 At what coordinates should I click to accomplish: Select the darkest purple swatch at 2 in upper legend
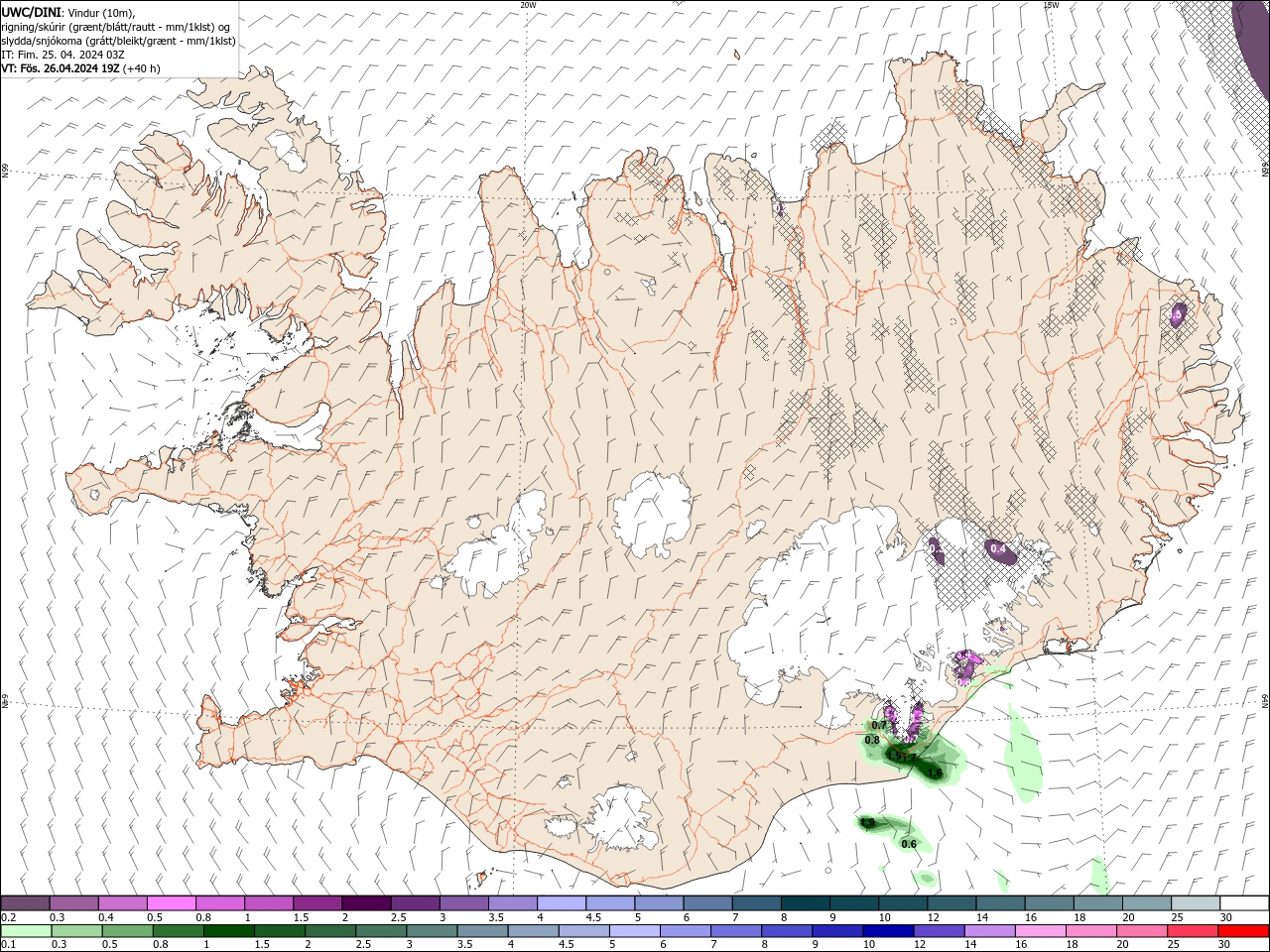coord(367,903)
